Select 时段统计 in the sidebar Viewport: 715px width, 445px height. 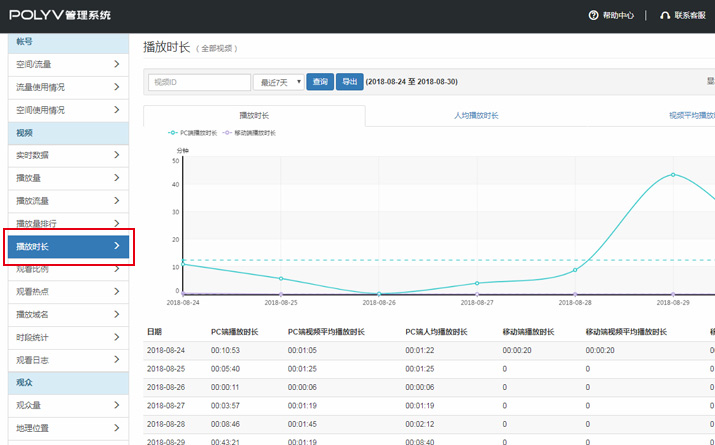[x=33, y=336]
